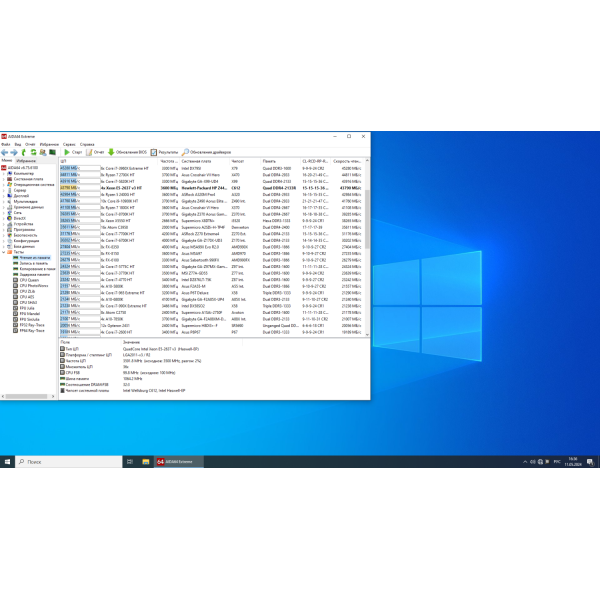This screenshot has width=600, height=600.
Task: Select Копирование в памяти benchmark
Action: click(38, 269)
